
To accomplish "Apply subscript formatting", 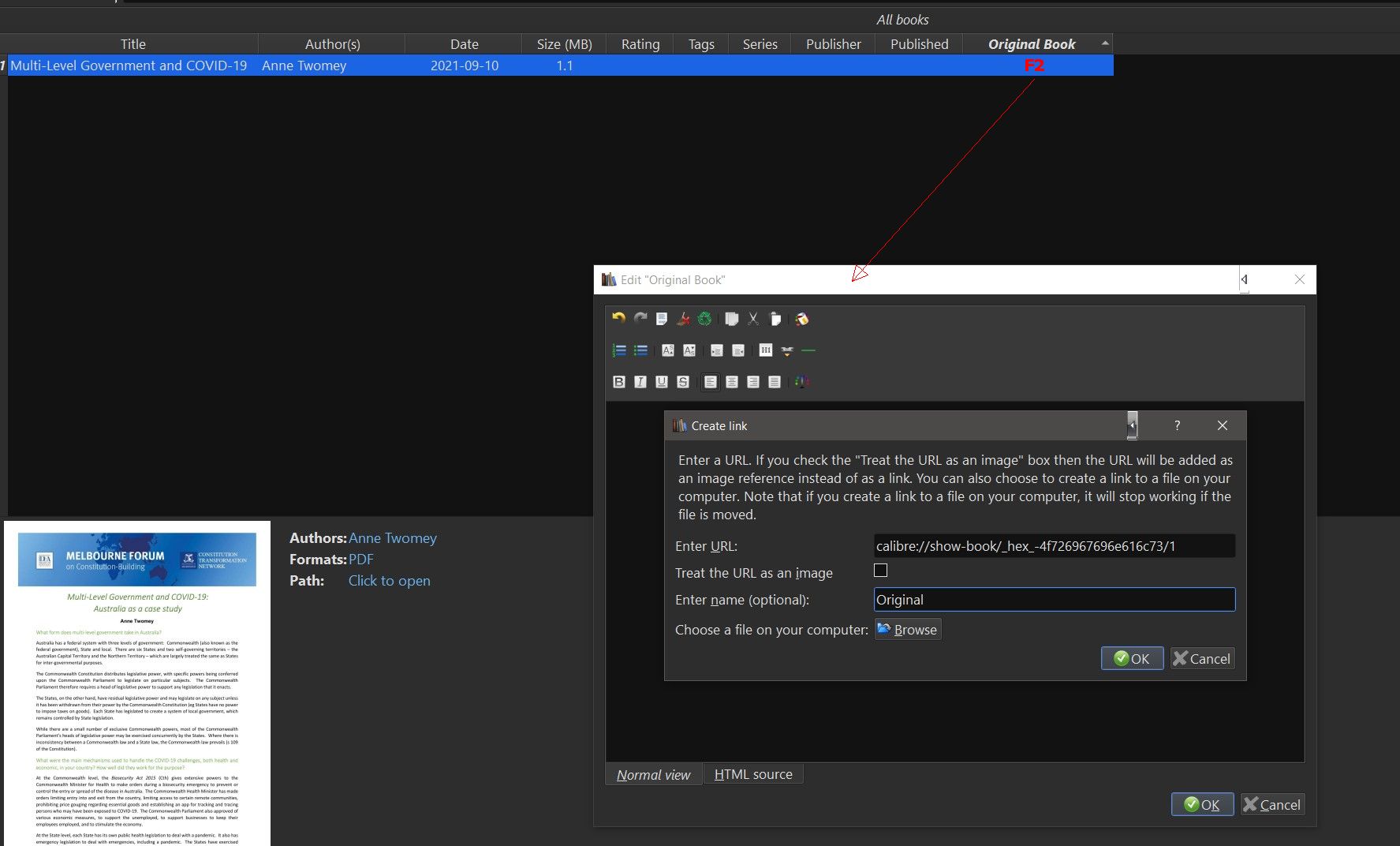I will point(689,350).
